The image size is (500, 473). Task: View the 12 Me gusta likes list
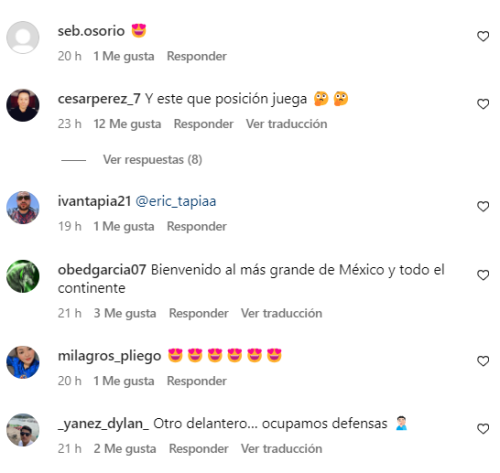click(x=127, y=124)
